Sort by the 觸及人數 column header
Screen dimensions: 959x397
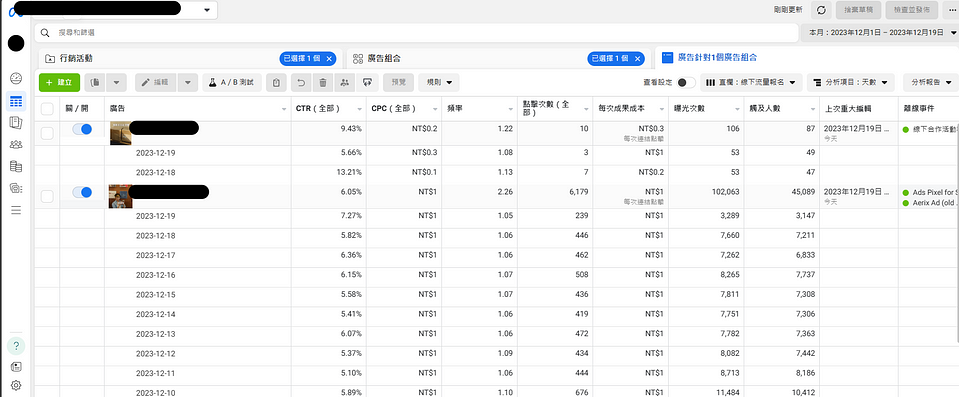coord(765,109)
